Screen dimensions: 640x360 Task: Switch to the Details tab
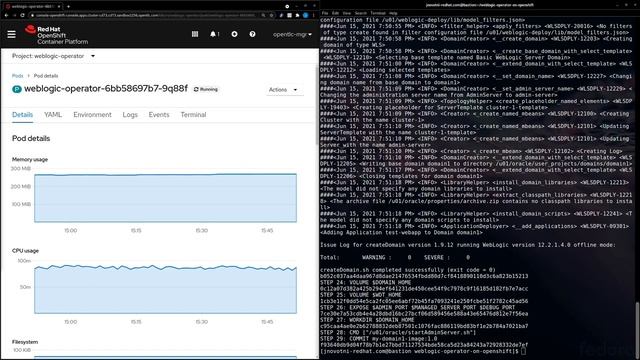[x=22, y=115]
